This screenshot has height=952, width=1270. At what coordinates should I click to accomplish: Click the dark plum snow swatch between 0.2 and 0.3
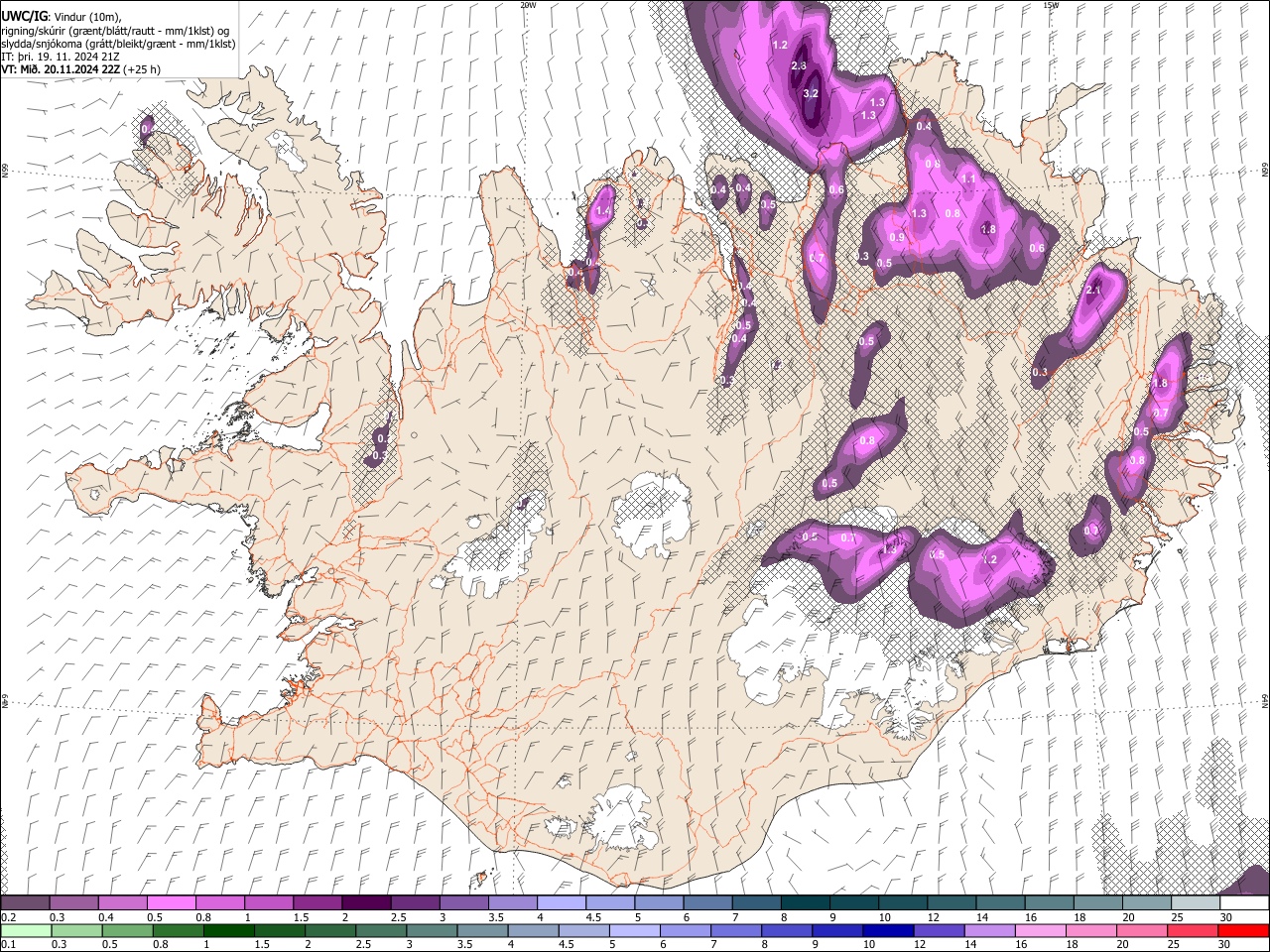point(25,902)
